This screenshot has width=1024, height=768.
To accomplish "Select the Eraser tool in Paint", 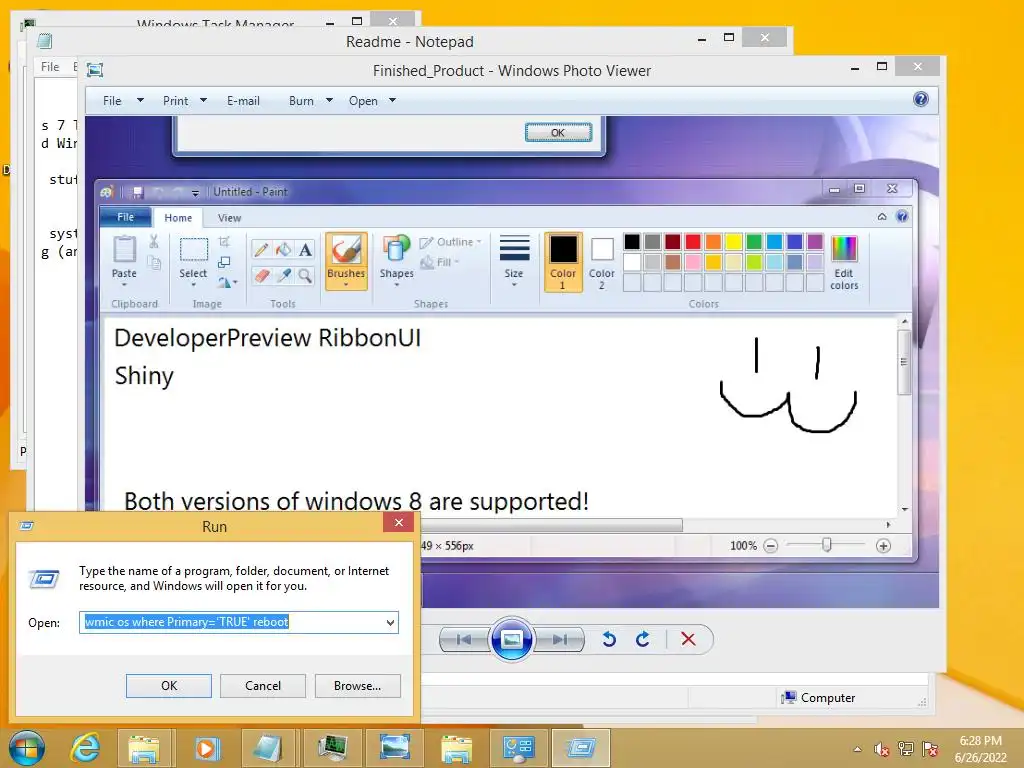I will [261, 276].
